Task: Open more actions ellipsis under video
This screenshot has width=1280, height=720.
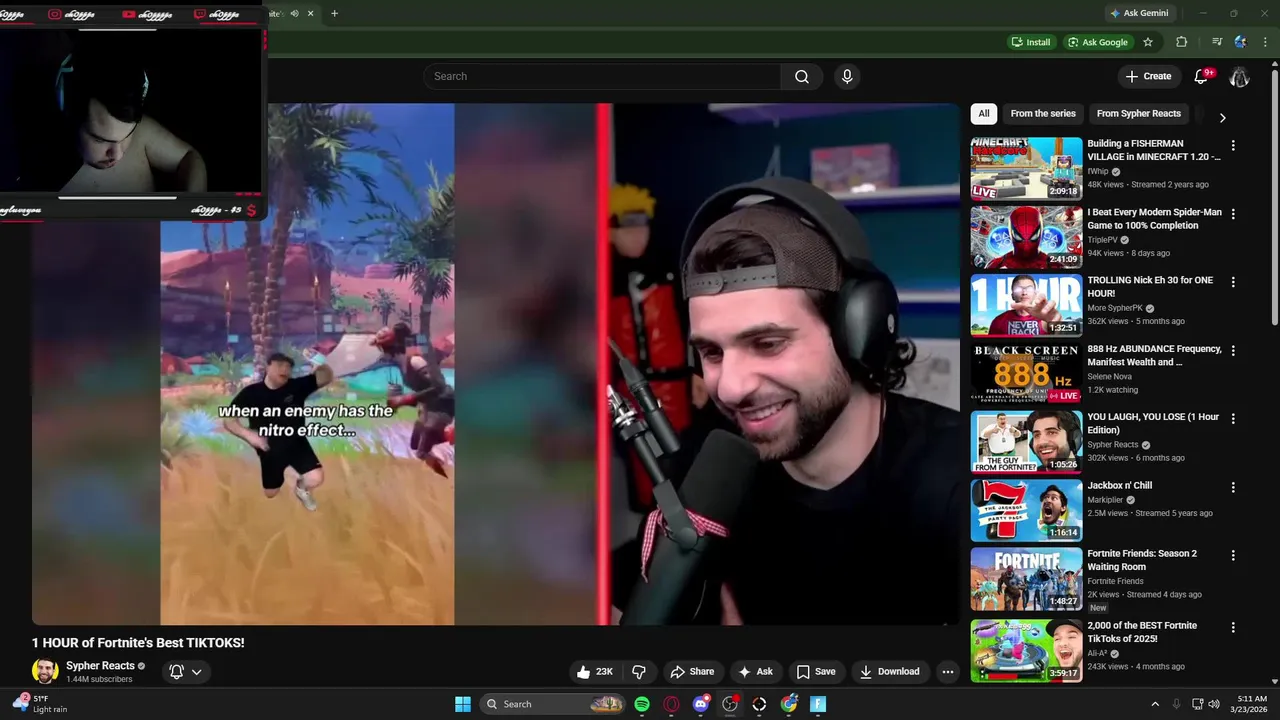Action: pyautogui.click(x=948, y=672)
